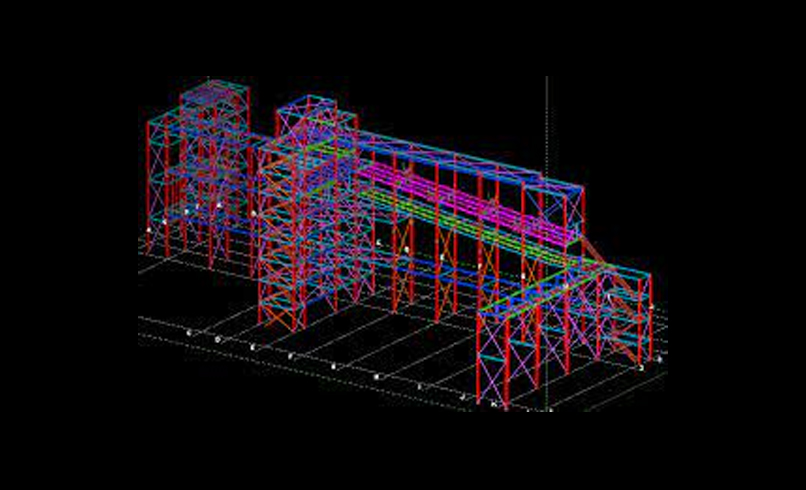Click the magenta inclined conveyor gallery
Viewport: 806px width, 490px height.
pyautogui.click(x=460, y=198)
